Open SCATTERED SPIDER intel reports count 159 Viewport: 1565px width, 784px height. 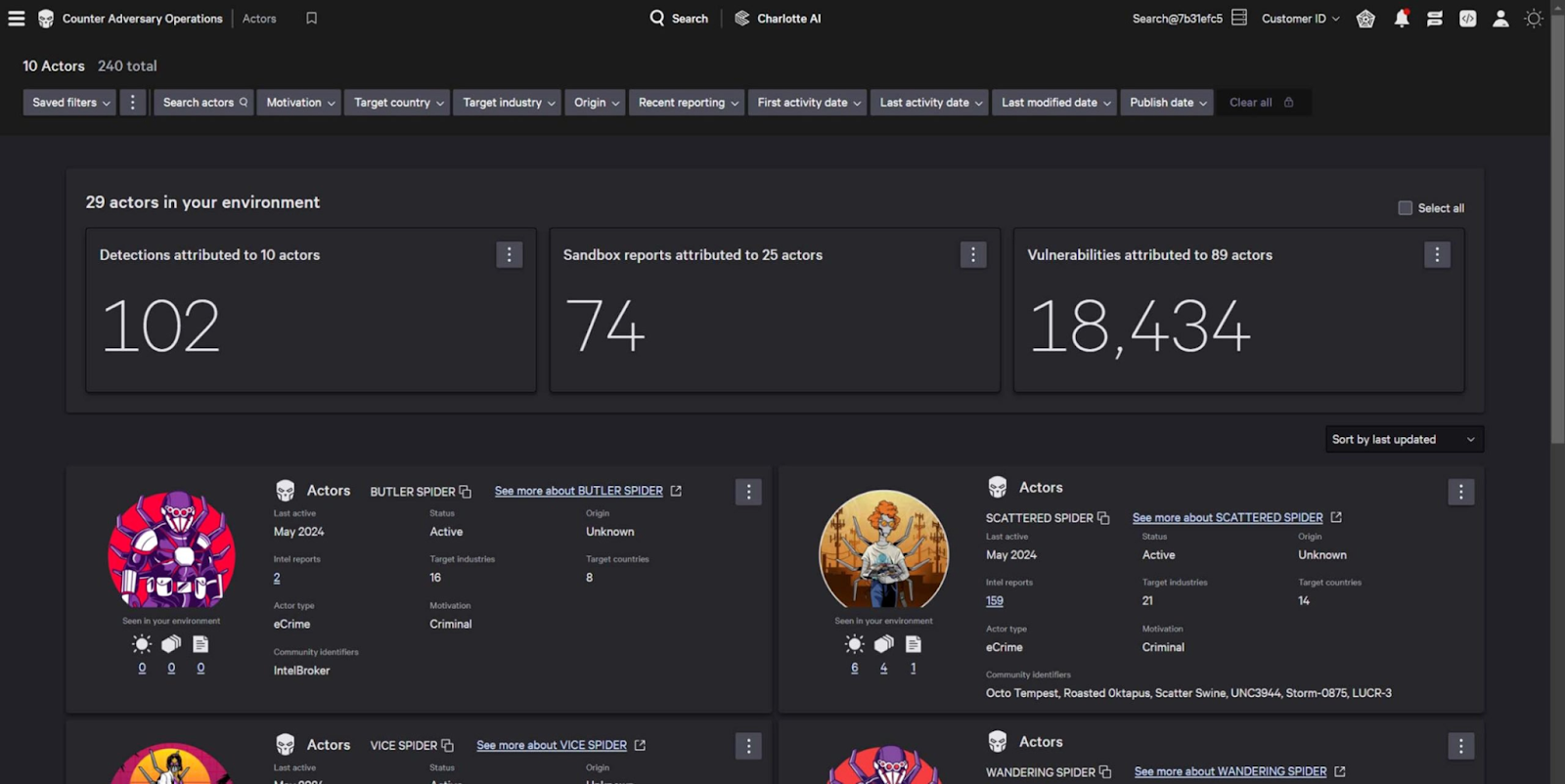[x=994, y=601]
